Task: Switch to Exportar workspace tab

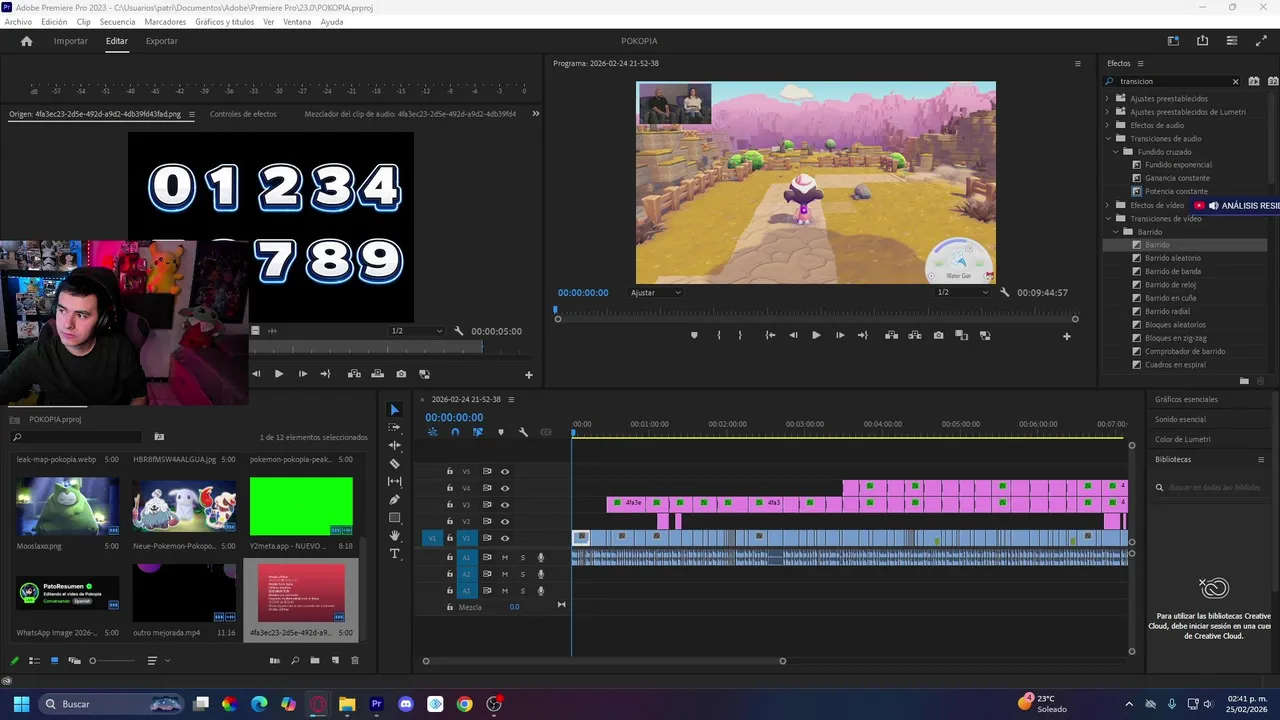Action: pyautogui.click(x=162, y=41)
